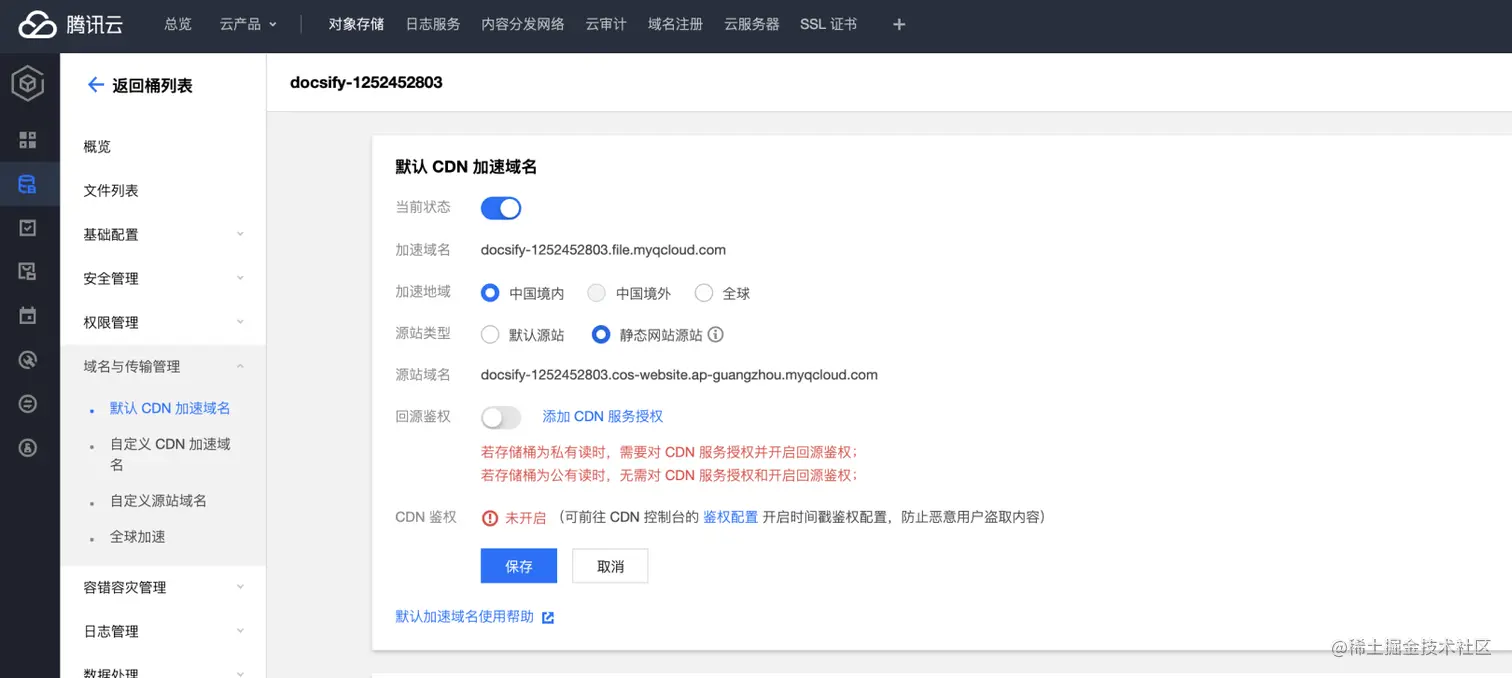Open 域名注册 in the top navigation
Image resolution: width=1512 pixels, height=678 pixels.
pos(676,24)
